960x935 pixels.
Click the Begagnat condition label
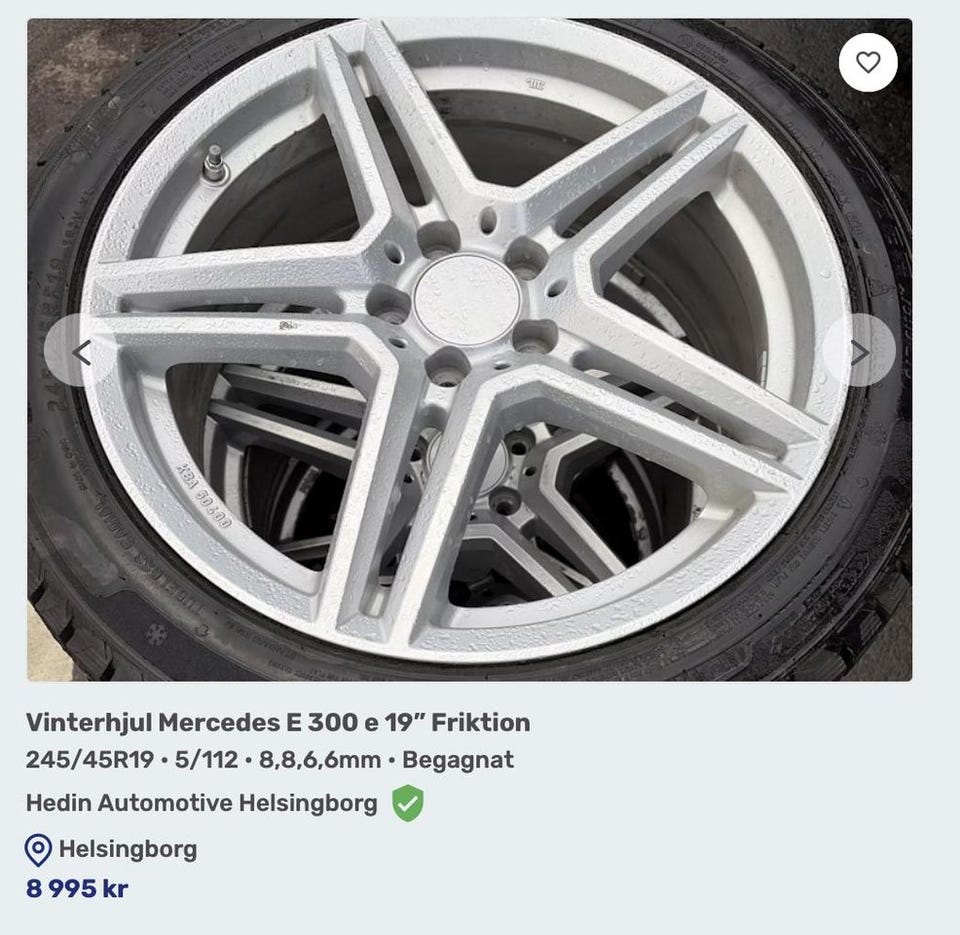(458, 760)
